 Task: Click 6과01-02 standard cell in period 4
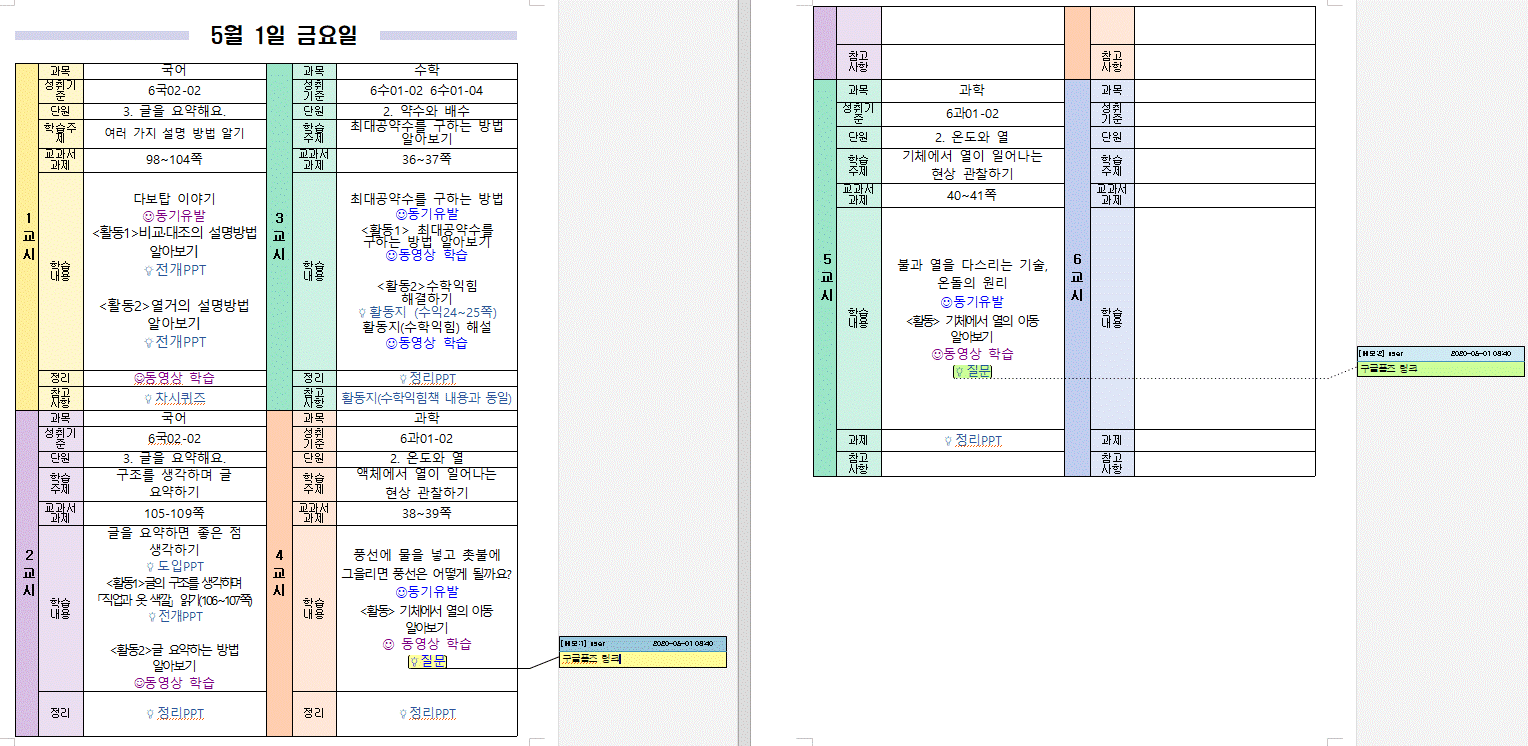point(427,438)
